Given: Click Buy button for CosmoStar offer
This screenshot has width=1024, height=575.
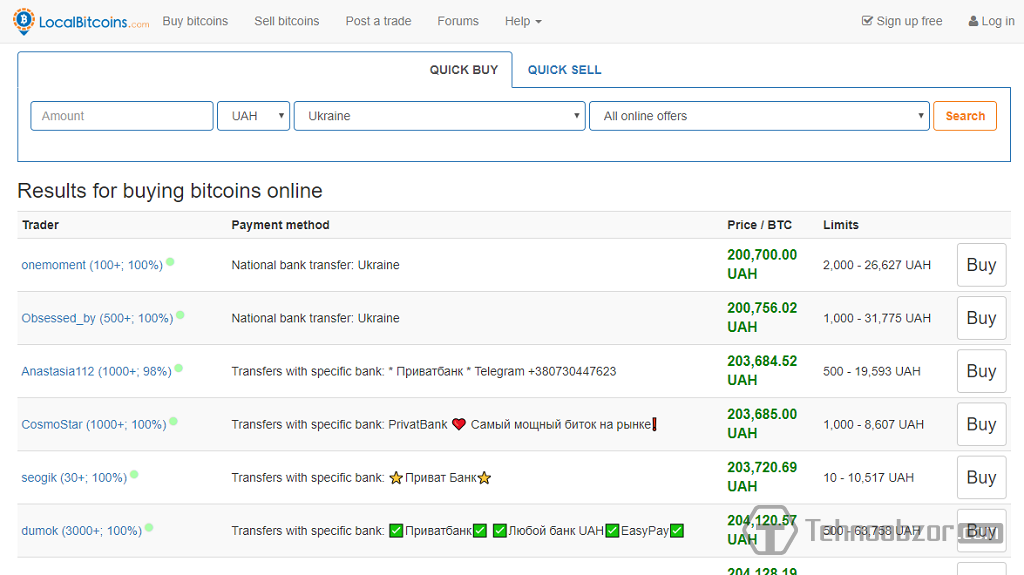Looking at the screenshot, I should (981, 425).
